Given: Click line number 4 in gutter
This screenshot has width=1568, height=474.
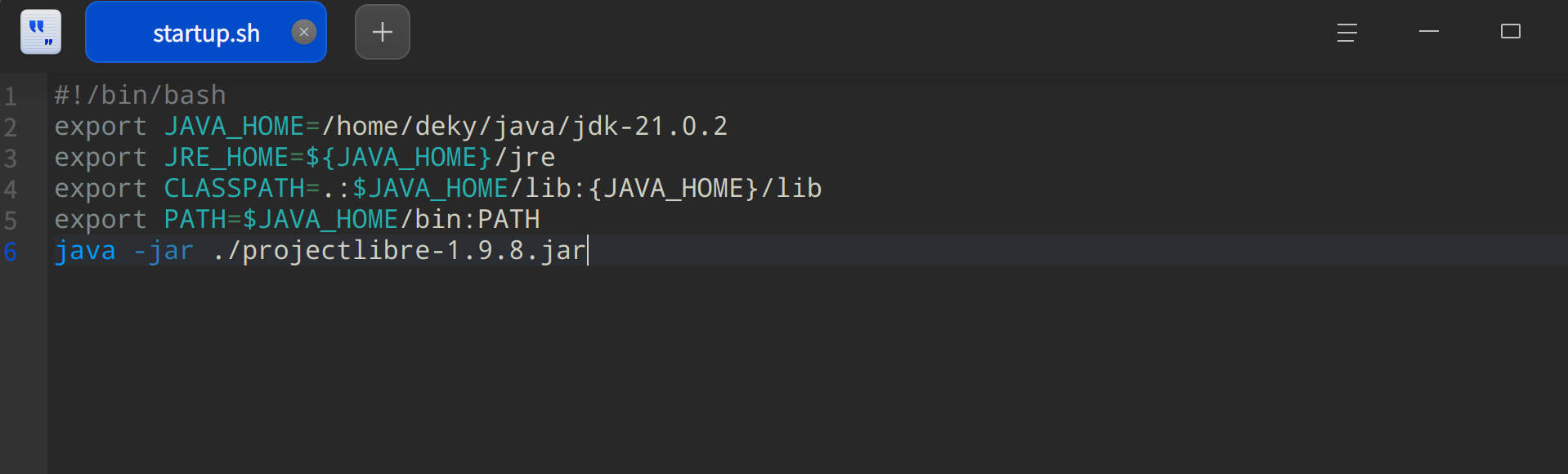Looking at the screenshot, I should pyautogui.click(x=11, y=190).
